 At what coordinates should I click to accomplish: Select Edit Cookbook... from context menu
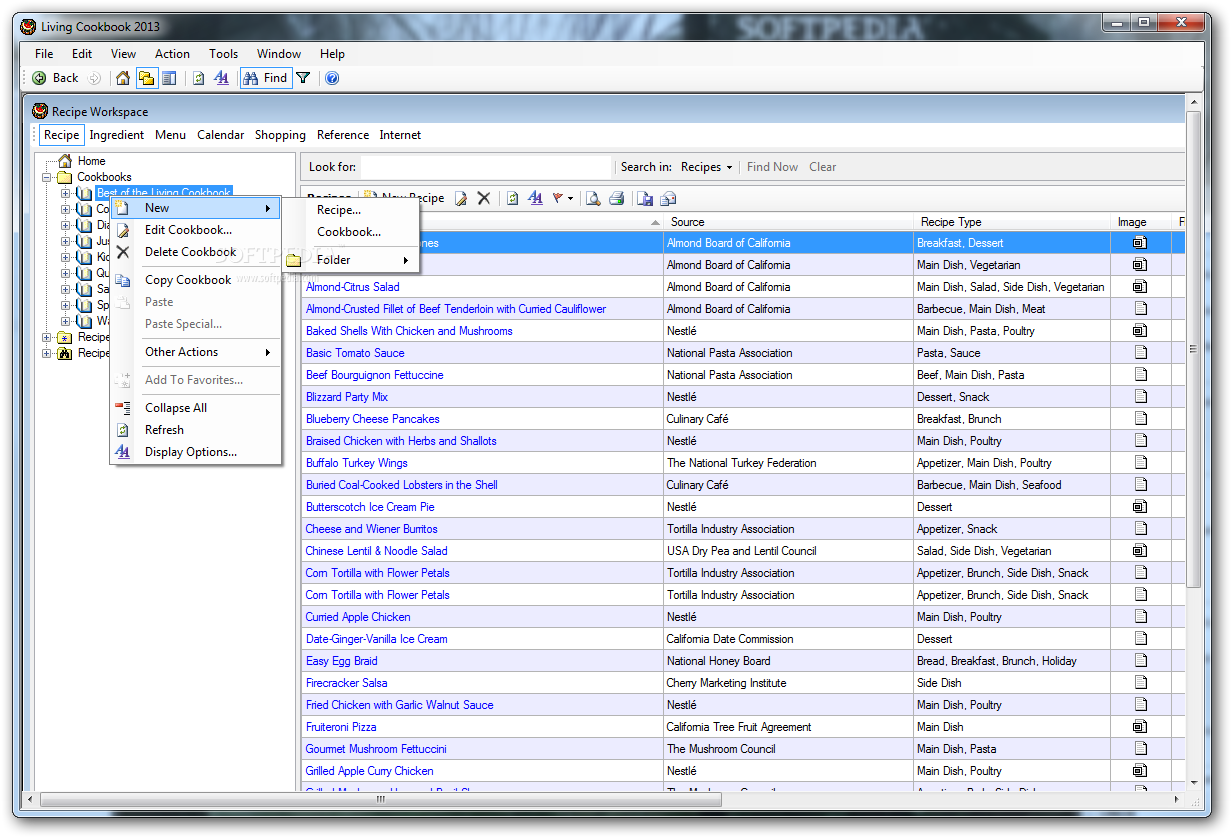(x=195, y=230)
